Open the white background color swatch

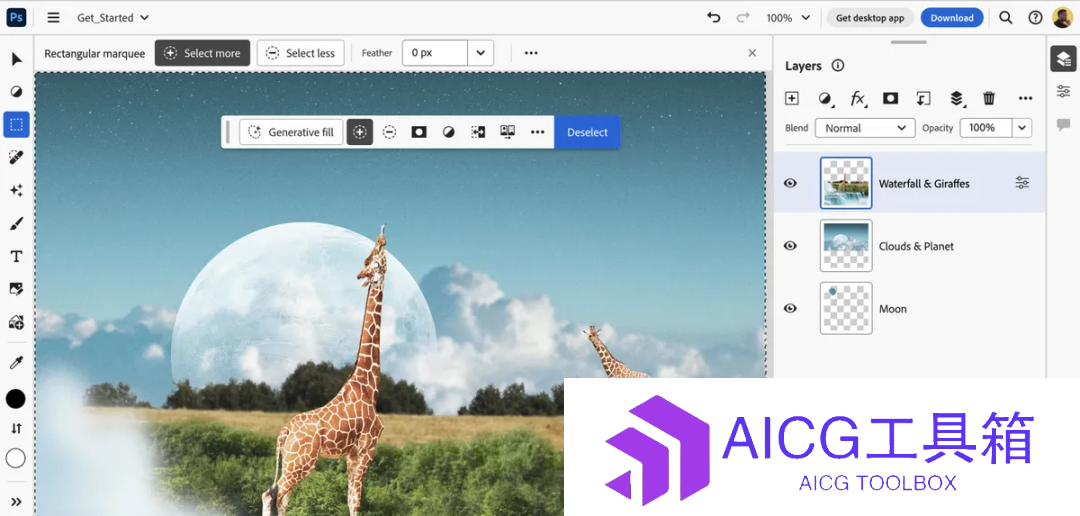coord(16,458)
